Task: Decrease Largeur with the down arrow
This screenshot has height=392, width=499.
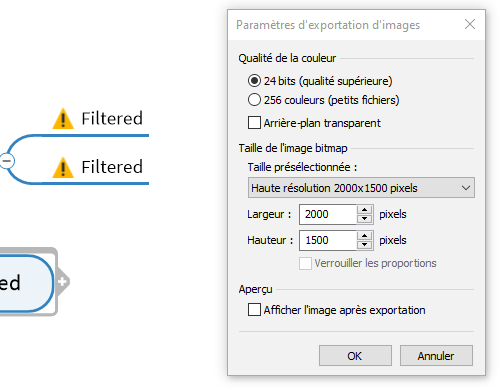Action: click(x=364, y=219)
